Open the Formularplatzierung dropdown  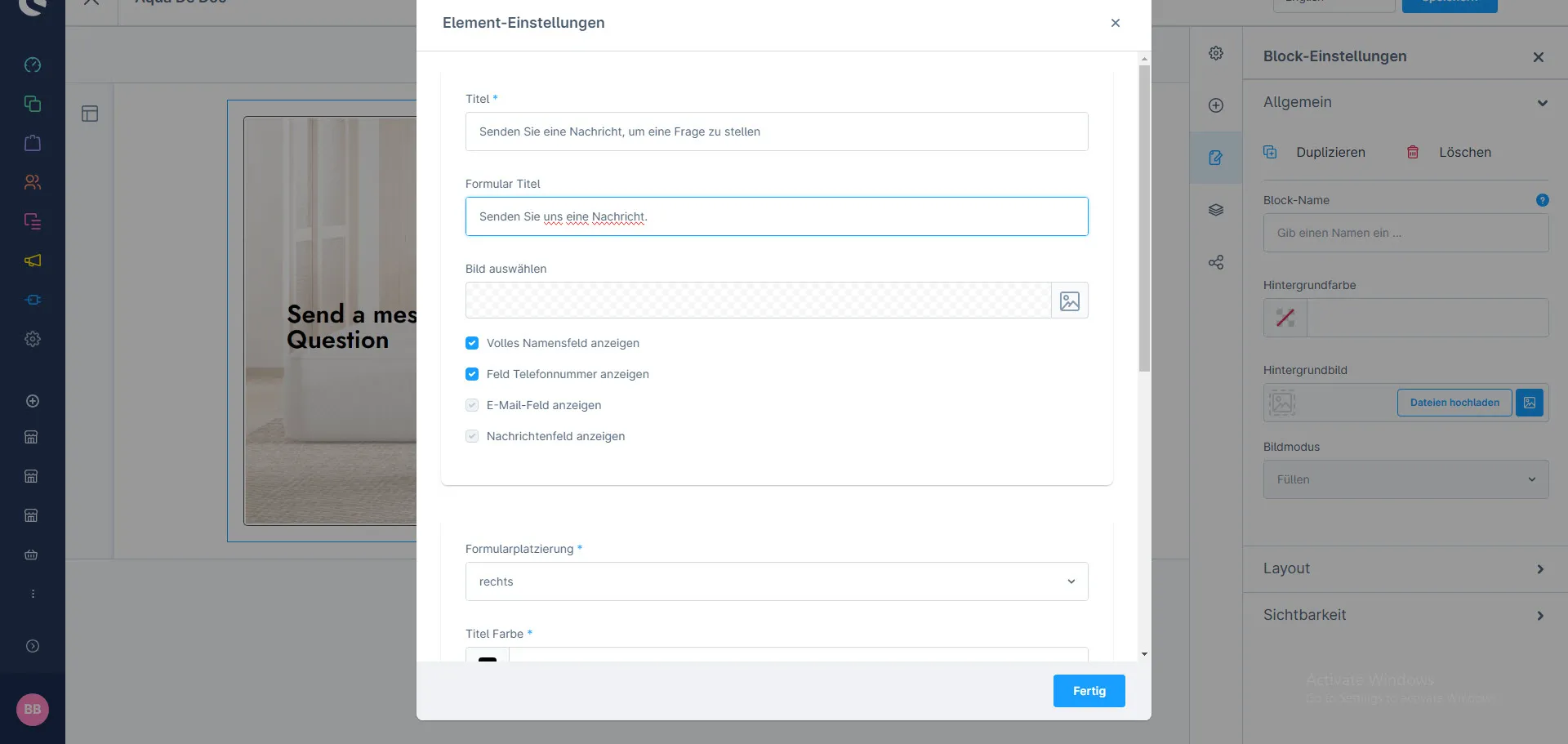776,581
